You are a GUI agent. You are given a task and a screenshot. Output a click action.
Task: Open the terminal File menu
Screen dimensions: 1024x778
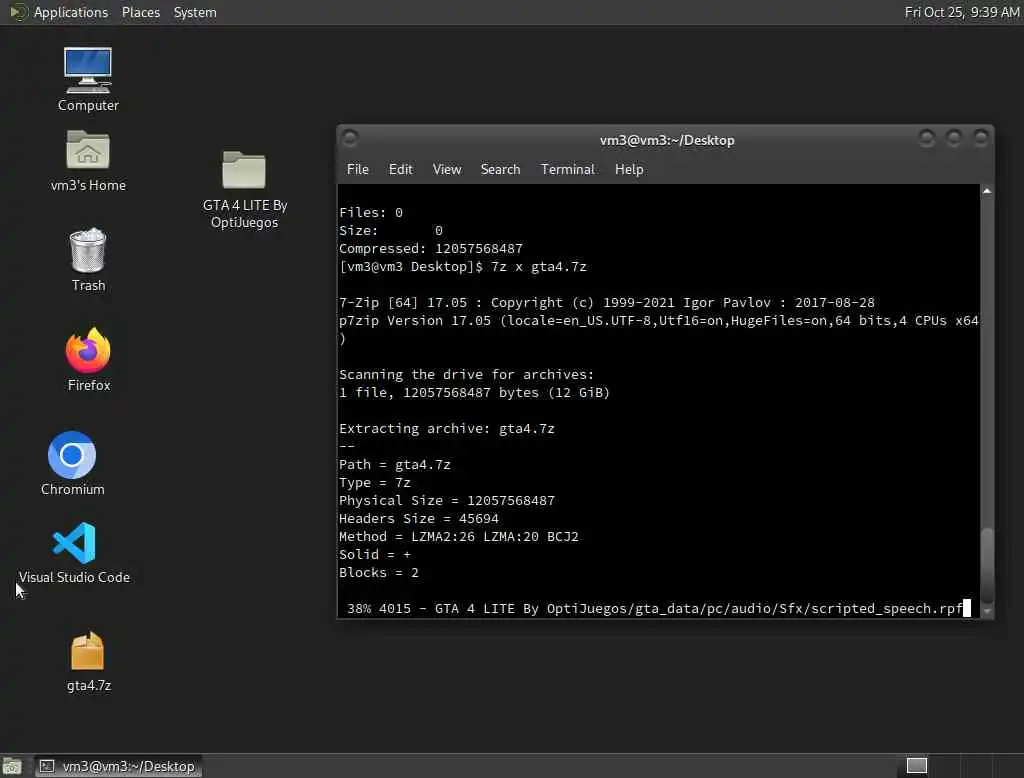(357, 169)
